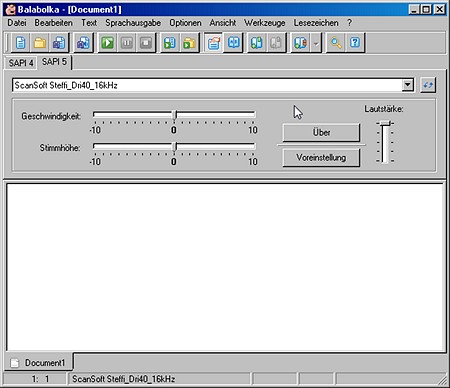Viewport: 450px width, 388px height.
Task: Click the save audio file toolbar icon
Action: click(x=83, y=43)
